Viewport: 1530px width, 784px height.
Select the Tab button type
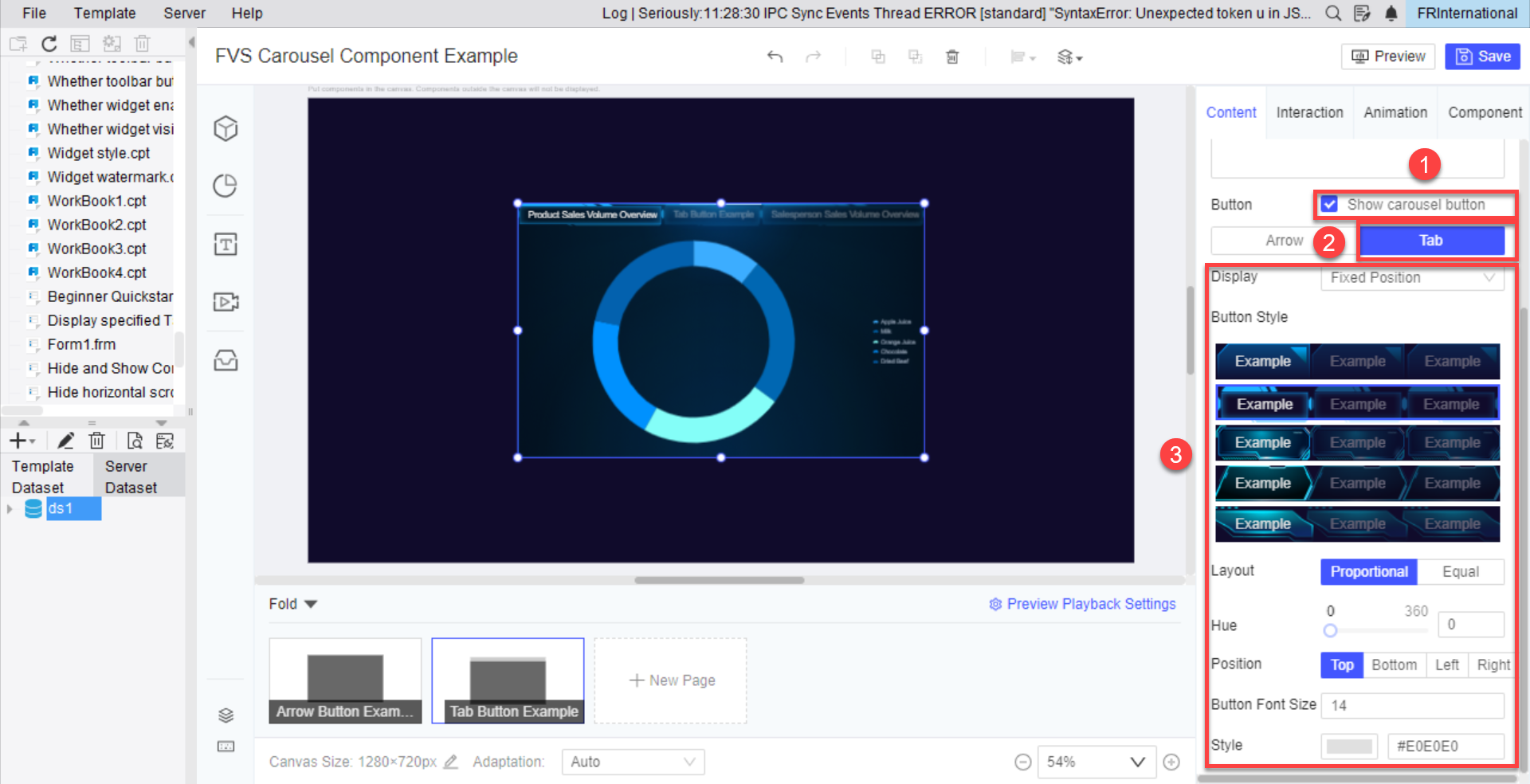coord(1431,241)
